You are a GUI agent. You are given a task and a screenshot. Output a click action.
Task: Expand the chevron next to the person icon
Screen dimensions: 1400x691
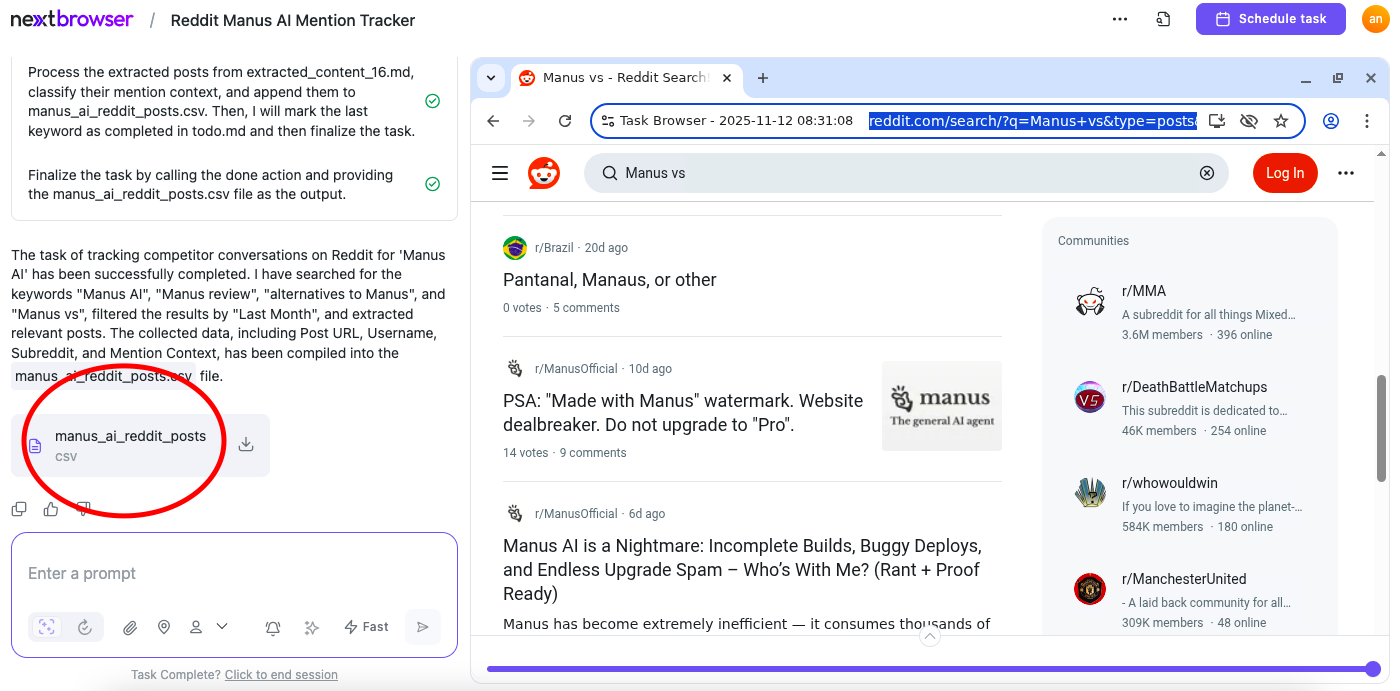pos(222,626)
